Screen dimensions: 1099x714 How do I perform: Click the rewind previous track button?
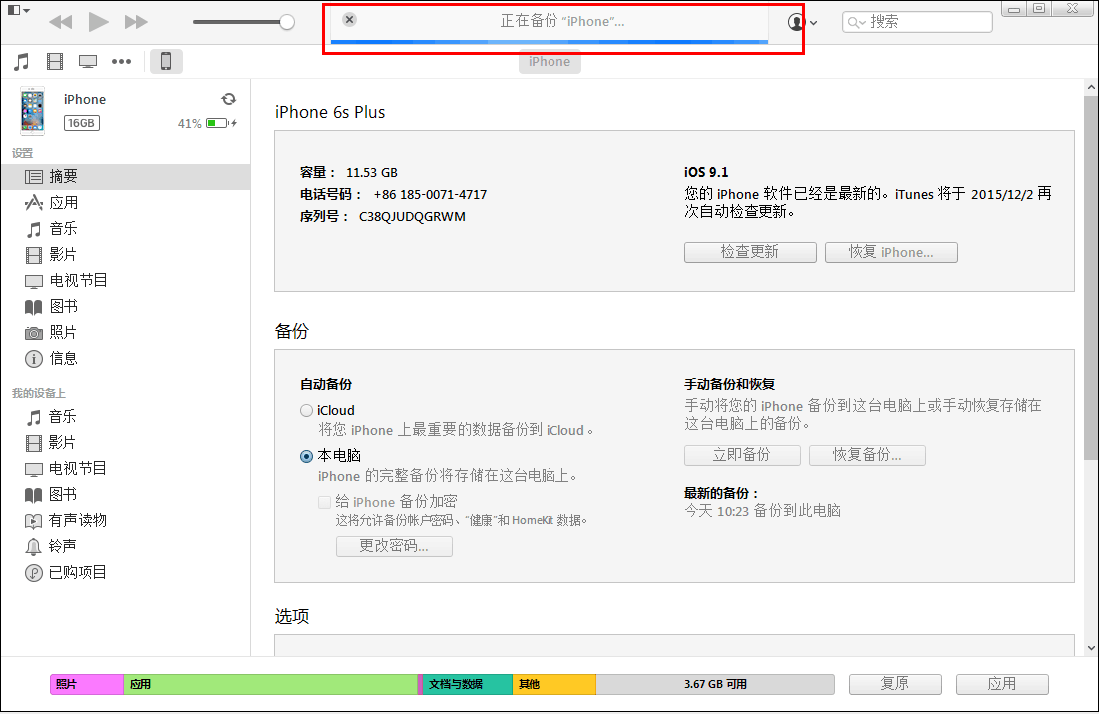point(61,22)
